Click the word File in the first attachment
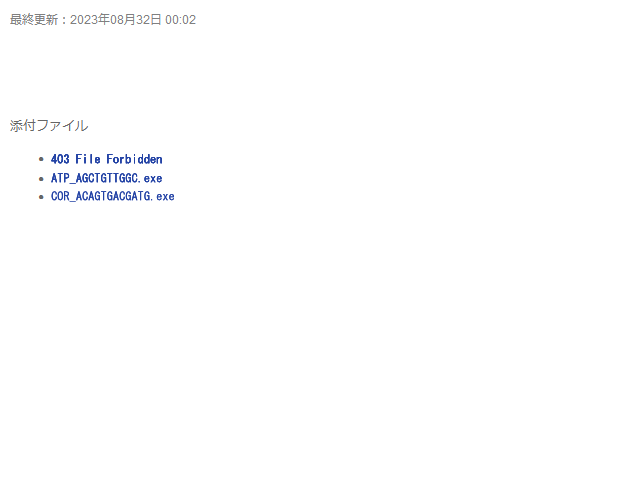Screen dimensions: 640x480 pyautogui.click(x=88, y=159)
